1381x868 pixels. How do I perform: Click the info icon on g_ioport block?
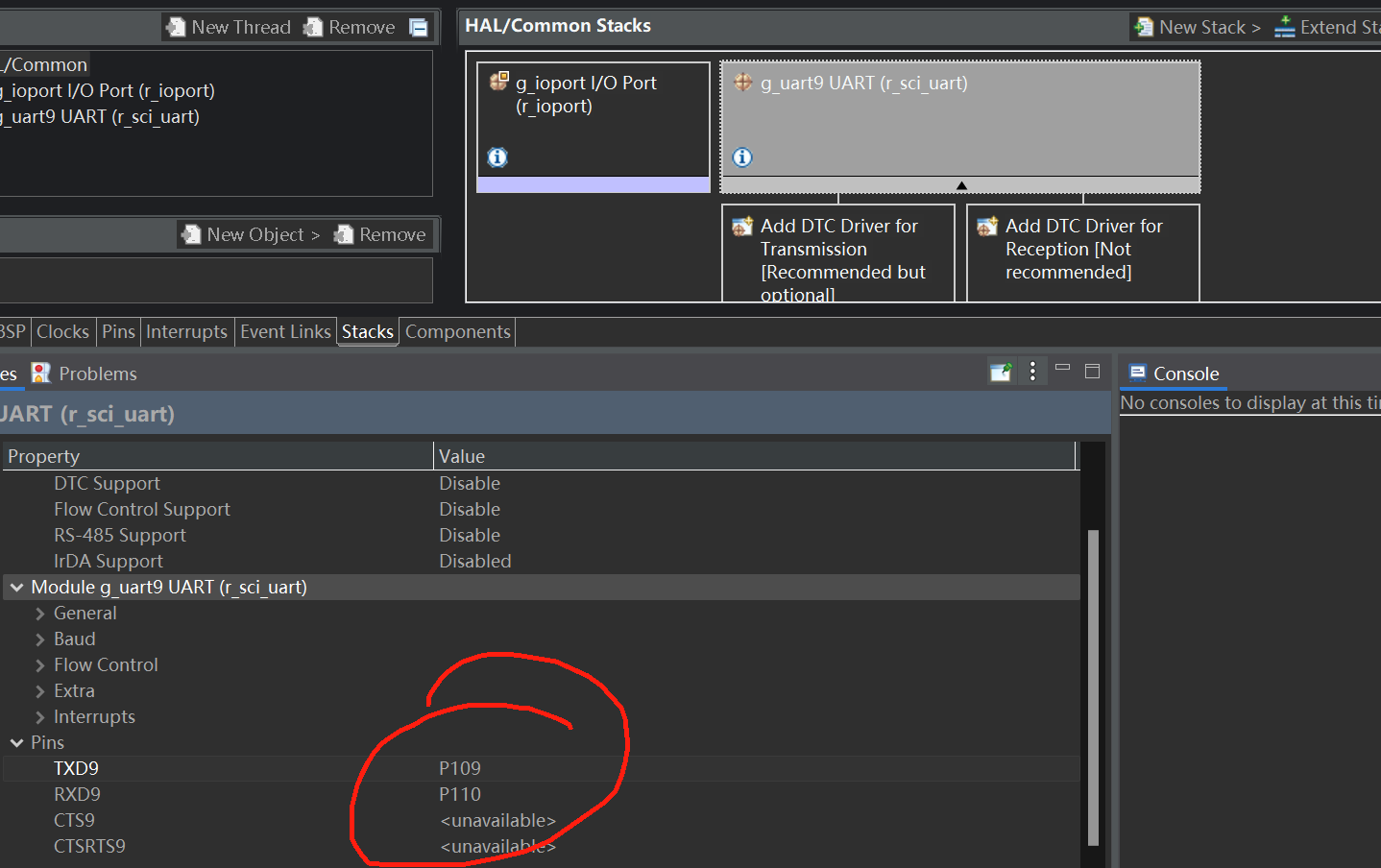[497, 157]
